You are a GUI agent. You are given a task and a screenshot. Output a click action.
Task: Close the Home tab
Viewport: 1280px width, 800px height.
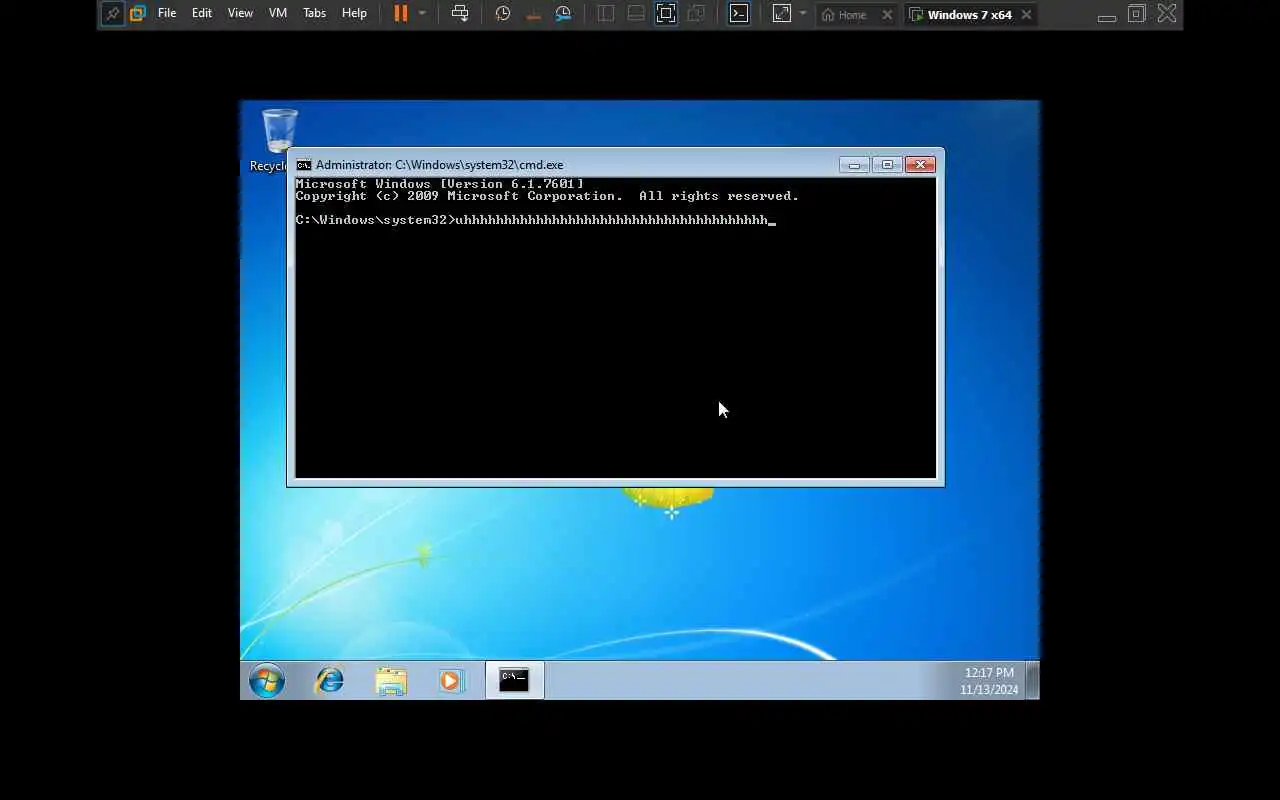887,15
